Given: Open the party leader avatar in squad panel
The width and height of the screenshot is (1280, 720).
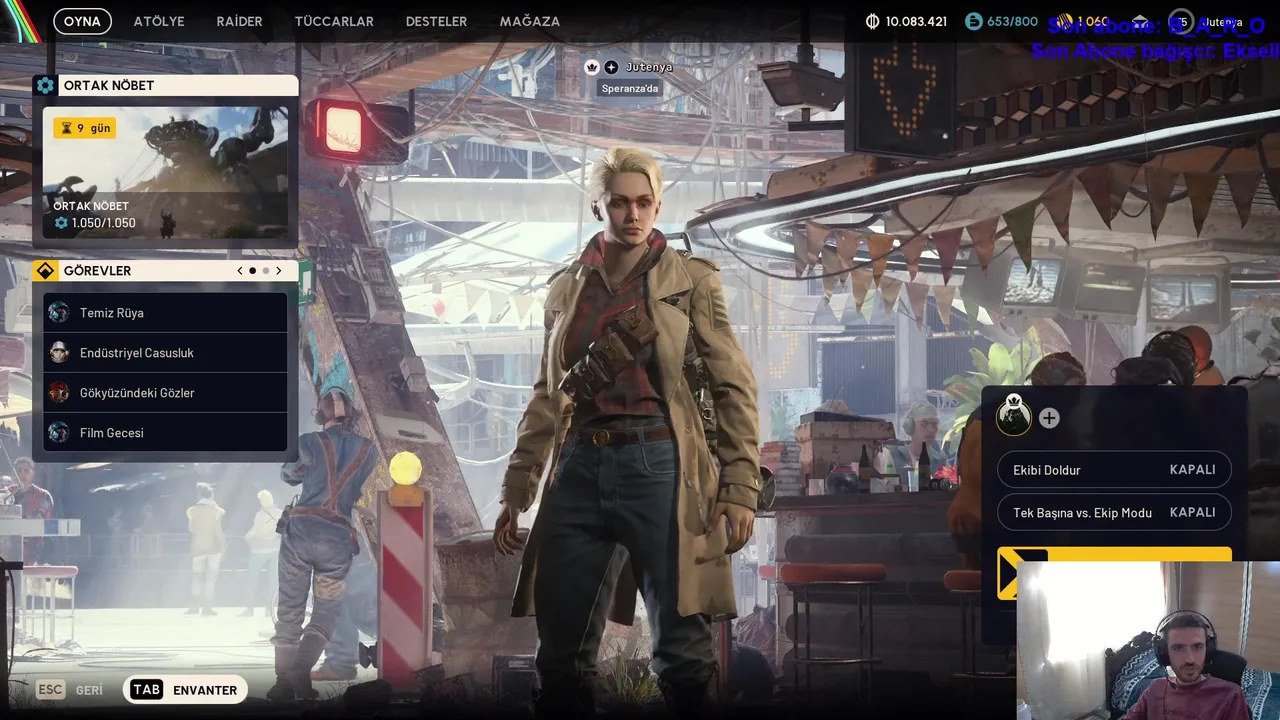Looking at the screenshot, I should [1014, 416].
